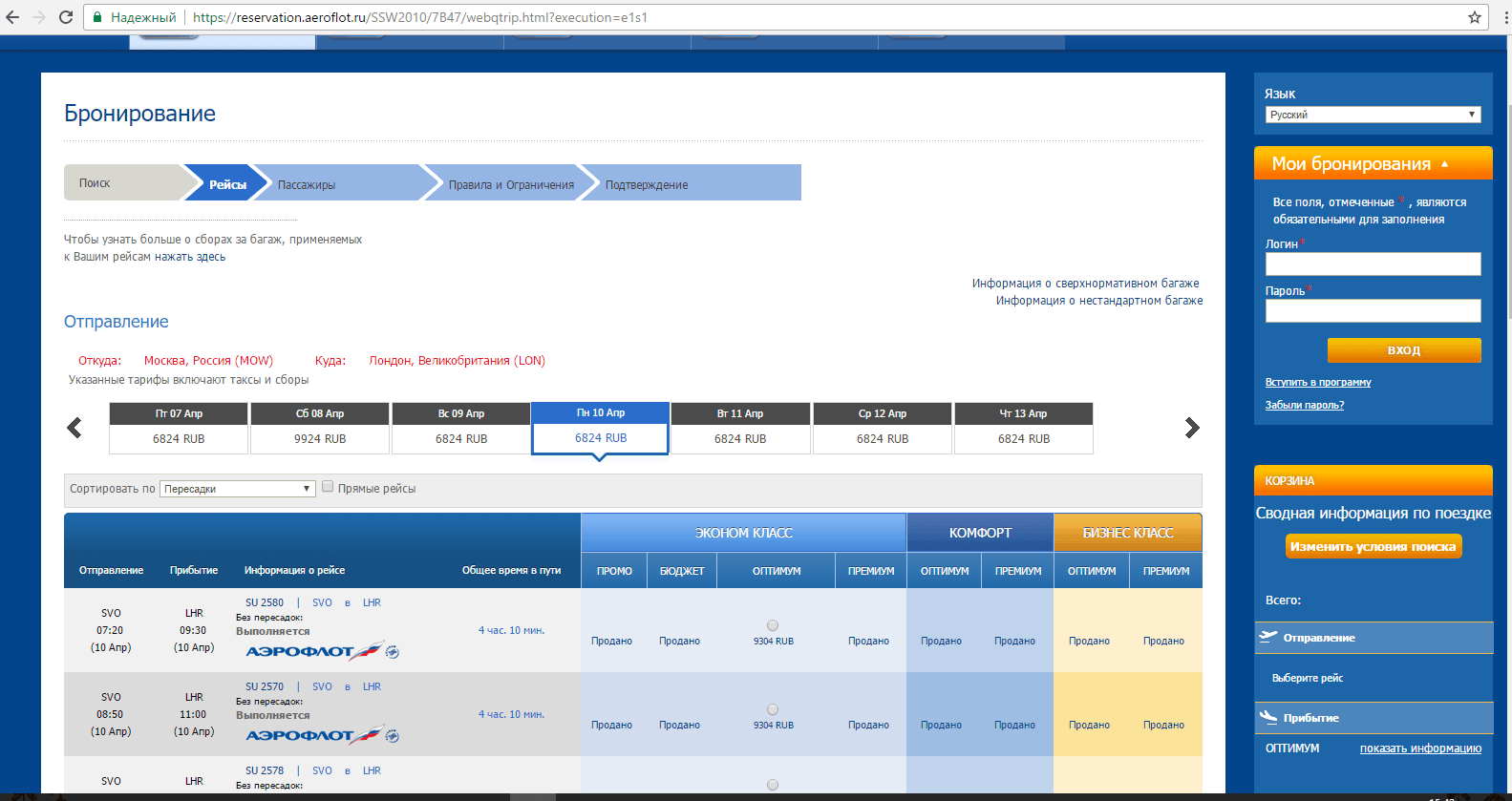The height and width of the screenshot is (801, 1512).
Task: Click the ЭКОНОМ КЛАСС column header
Action: point(743,533)
